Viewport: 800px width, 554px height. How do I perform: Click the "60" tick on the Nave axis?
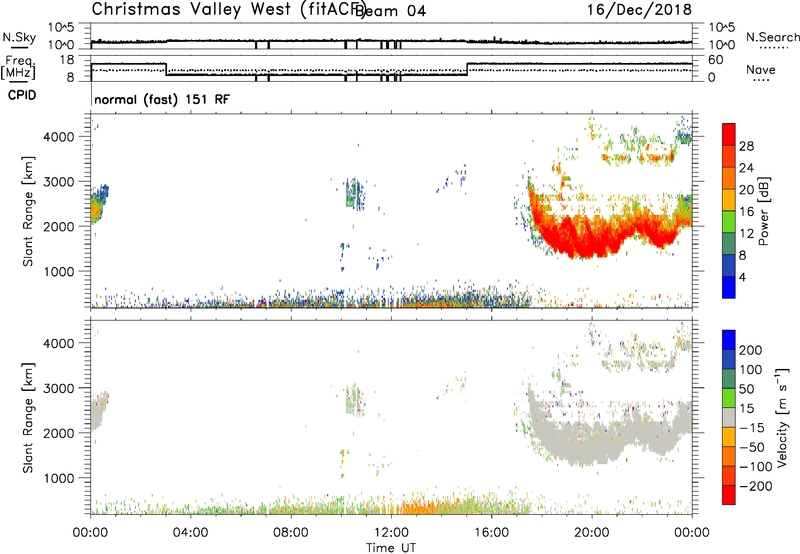point(716,60)
